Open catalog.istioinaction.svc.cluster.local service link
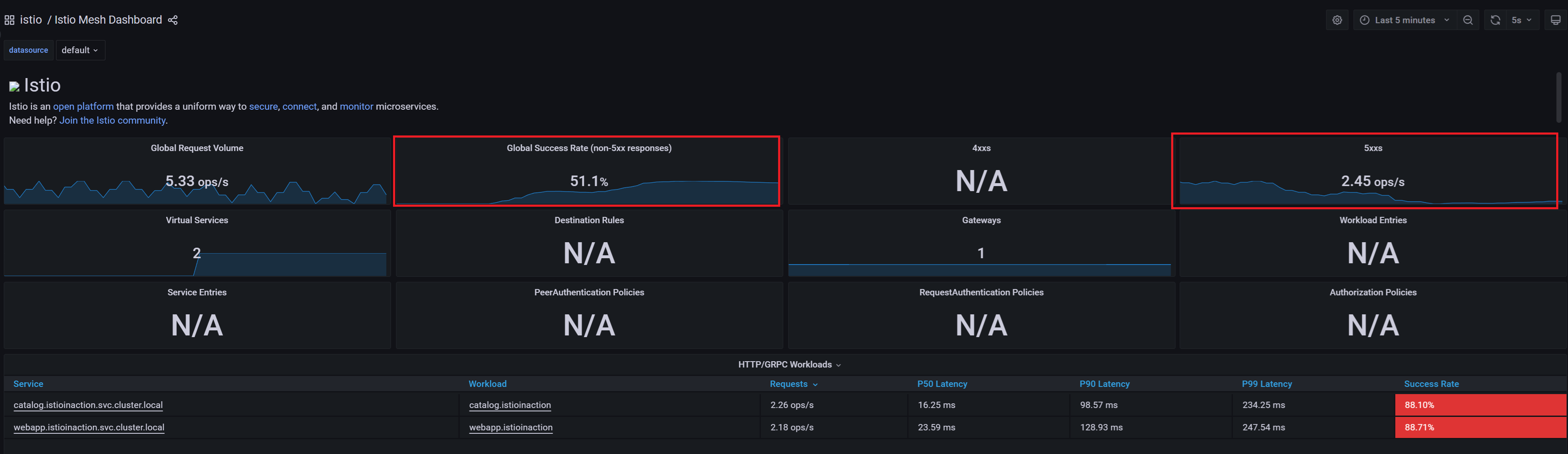The height and width of the screenshot is (454, 1568). click(88, 405)
